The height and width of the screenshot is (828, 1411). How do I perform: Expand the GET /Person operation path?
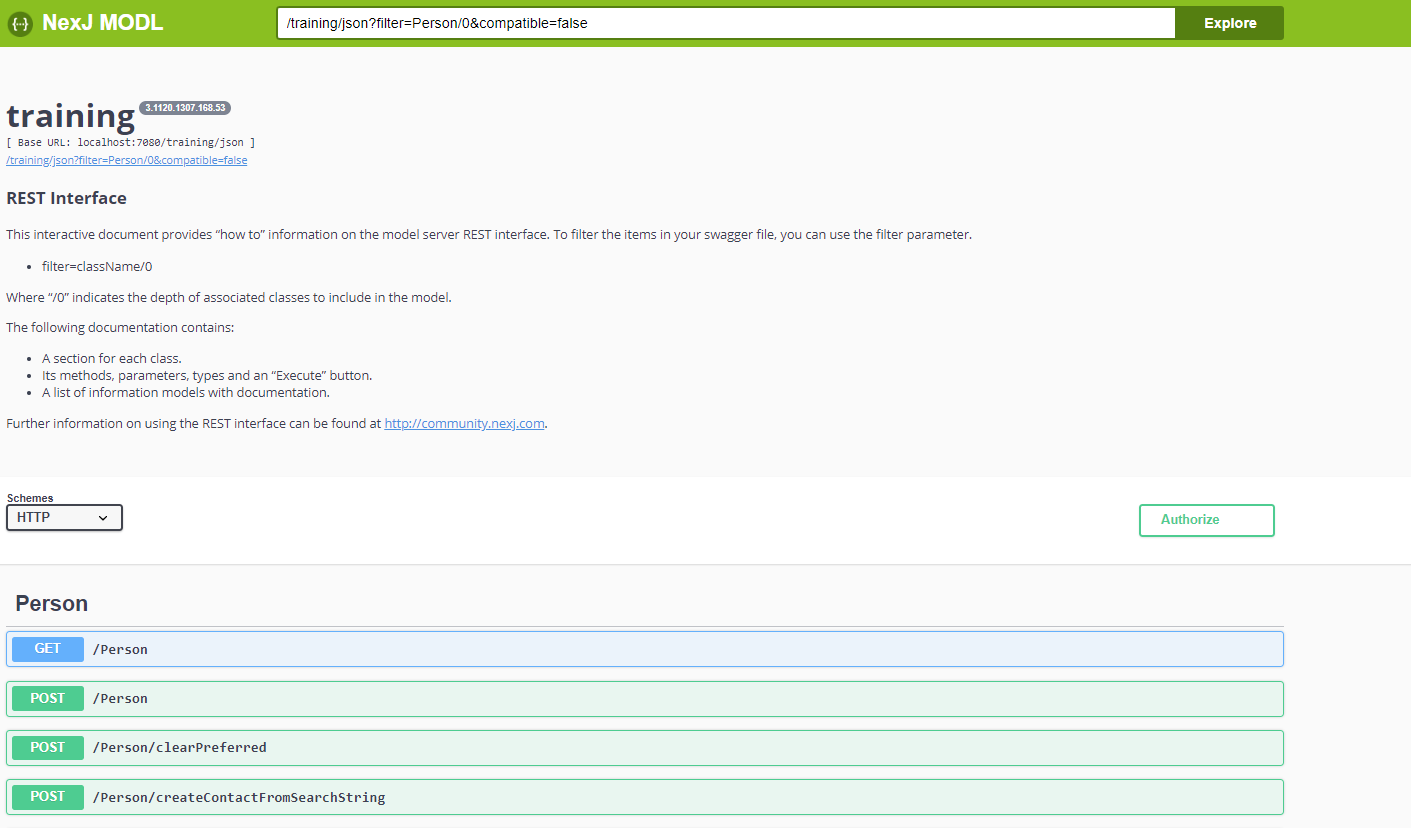pos(120,649)
